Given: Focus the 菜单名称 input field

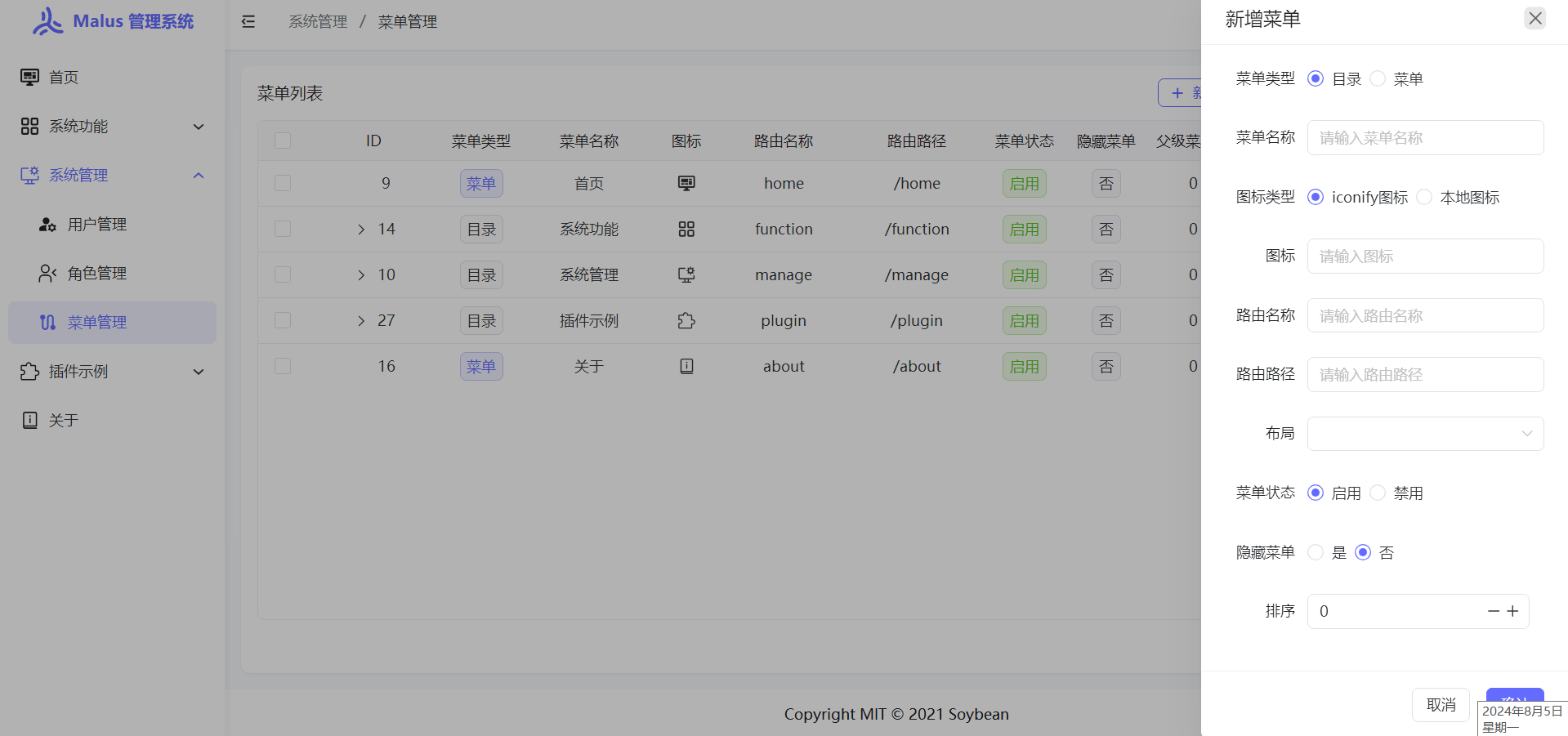Looking at the screenshot, I should [x=1425, y=138].
